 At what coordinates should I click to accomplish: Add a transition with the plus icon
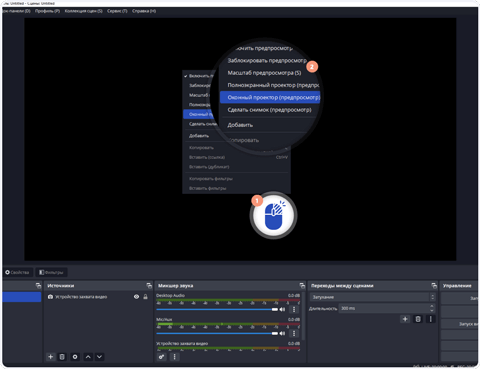pyautogui.click(x=405, y=319)
